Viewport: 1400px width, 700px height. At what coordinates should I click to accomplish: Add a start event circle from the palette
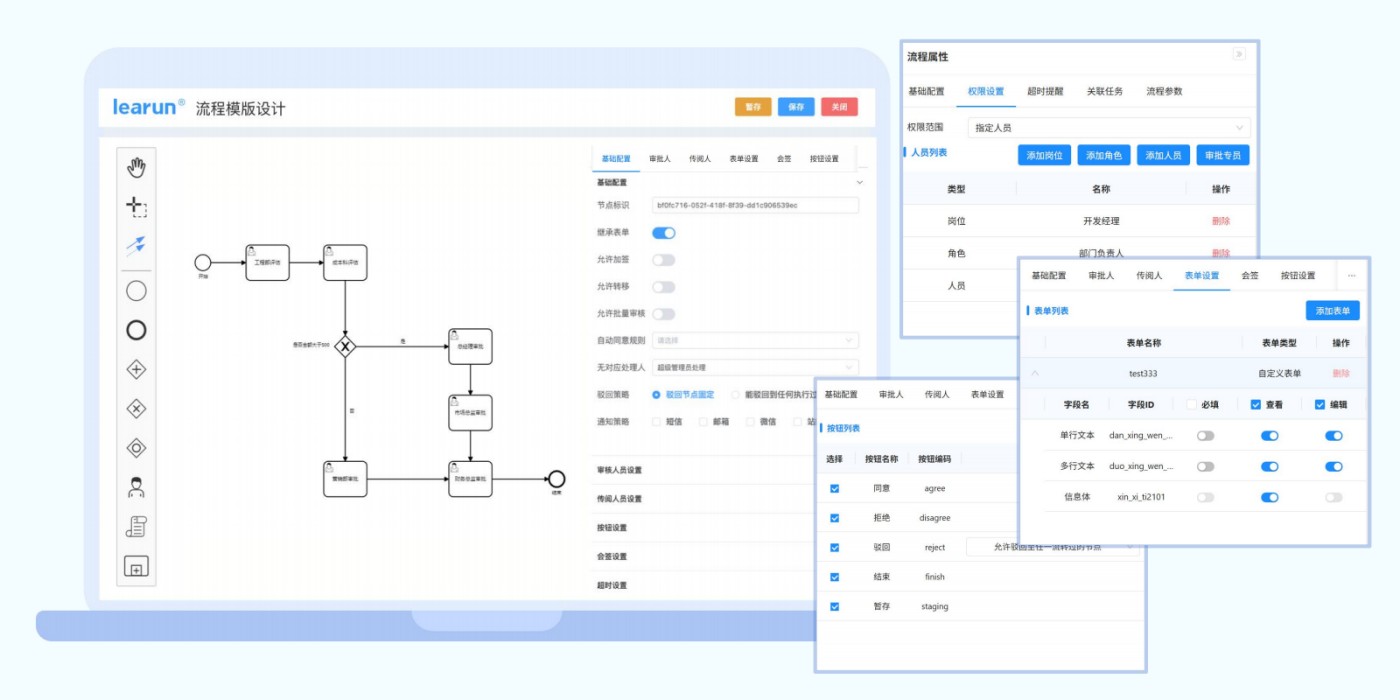[x=136, y=291]
